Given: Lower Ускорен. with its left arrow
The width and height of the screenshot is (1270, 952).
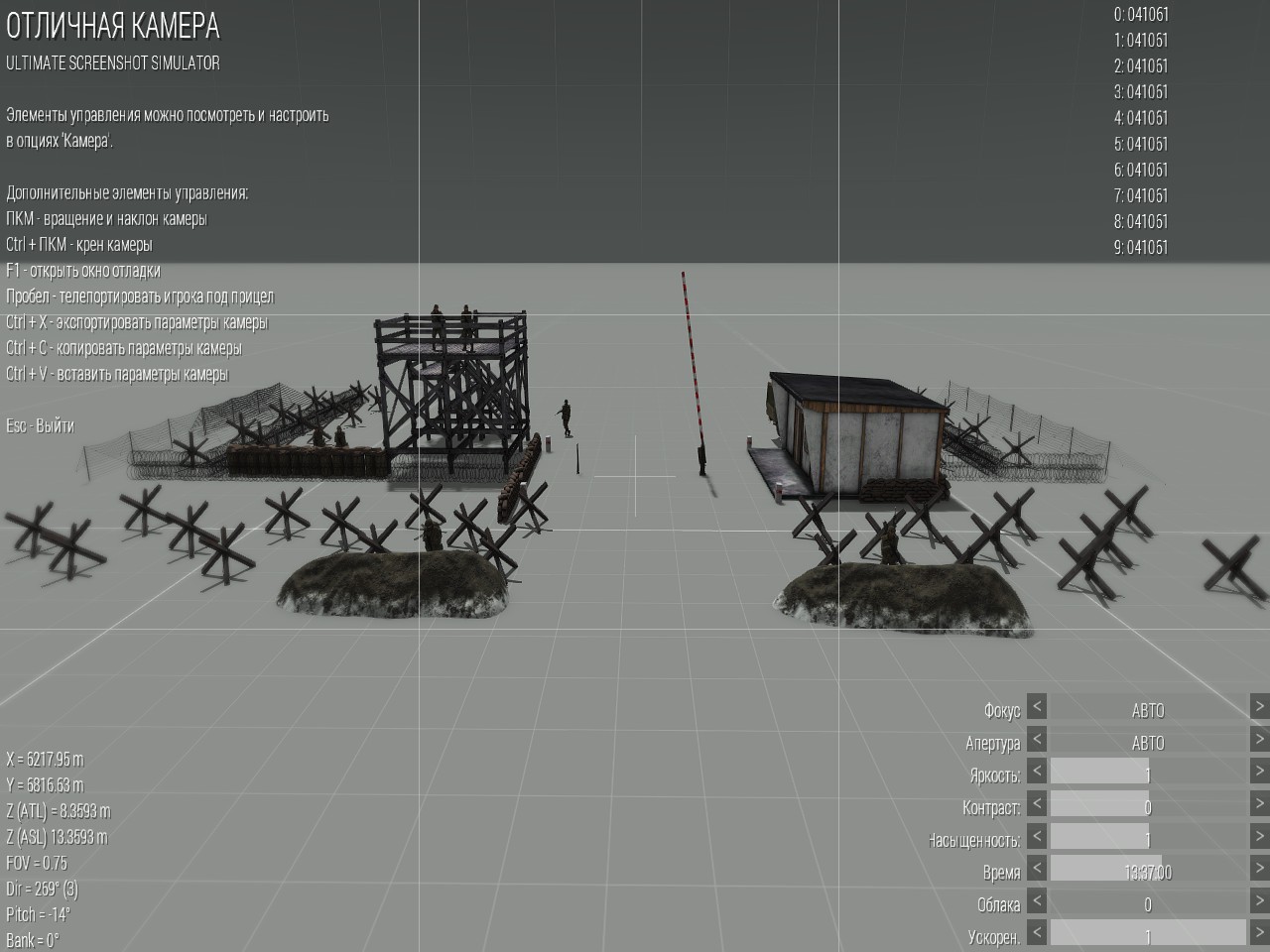Looking at the screenshot, I should point(1036,933).
